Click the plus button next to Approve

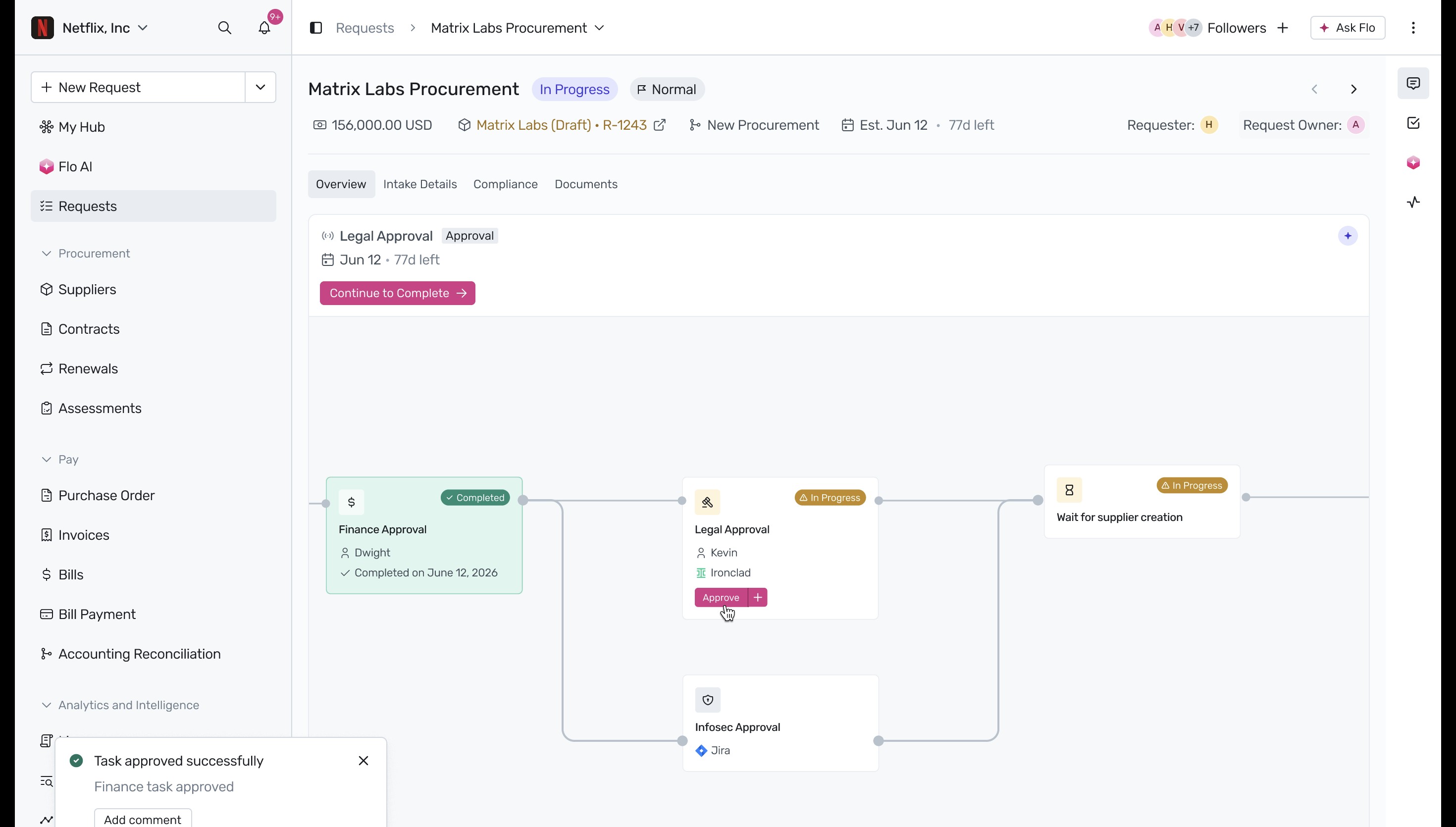point(758,598)
